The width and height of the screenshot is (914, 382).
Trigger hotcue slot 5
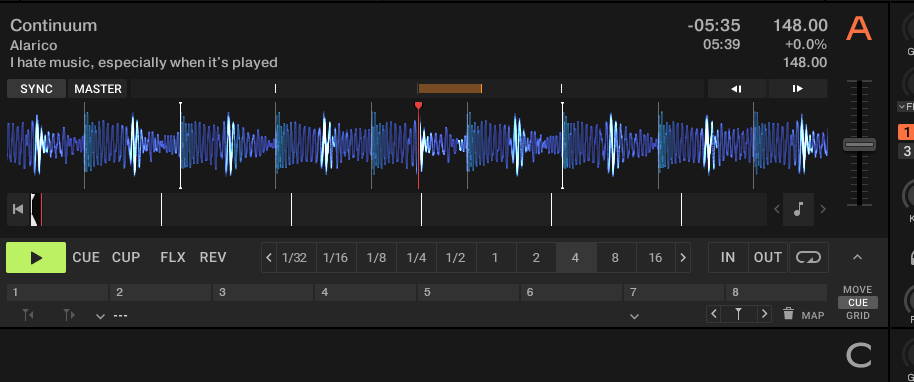click(x=469, y=292)
